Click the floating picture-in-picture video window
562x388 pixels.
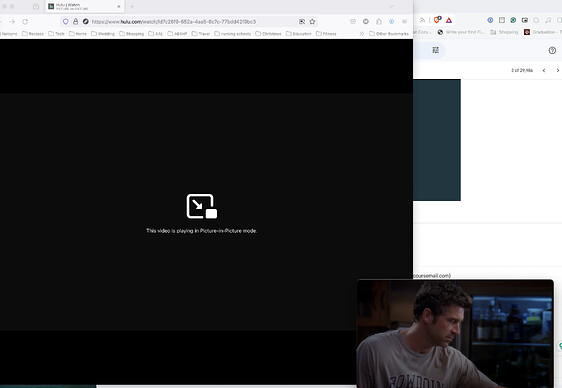[455, 334]
